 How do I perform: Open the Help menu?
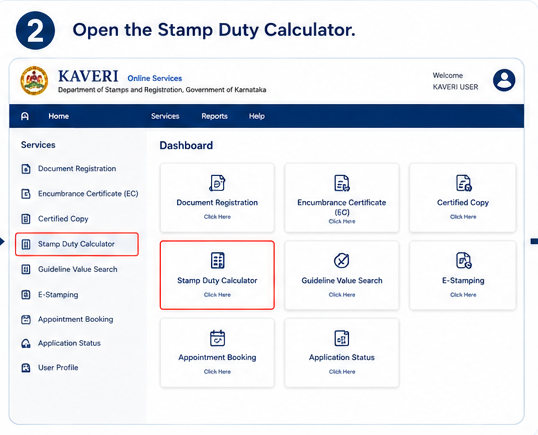click(x=257, y=116)
